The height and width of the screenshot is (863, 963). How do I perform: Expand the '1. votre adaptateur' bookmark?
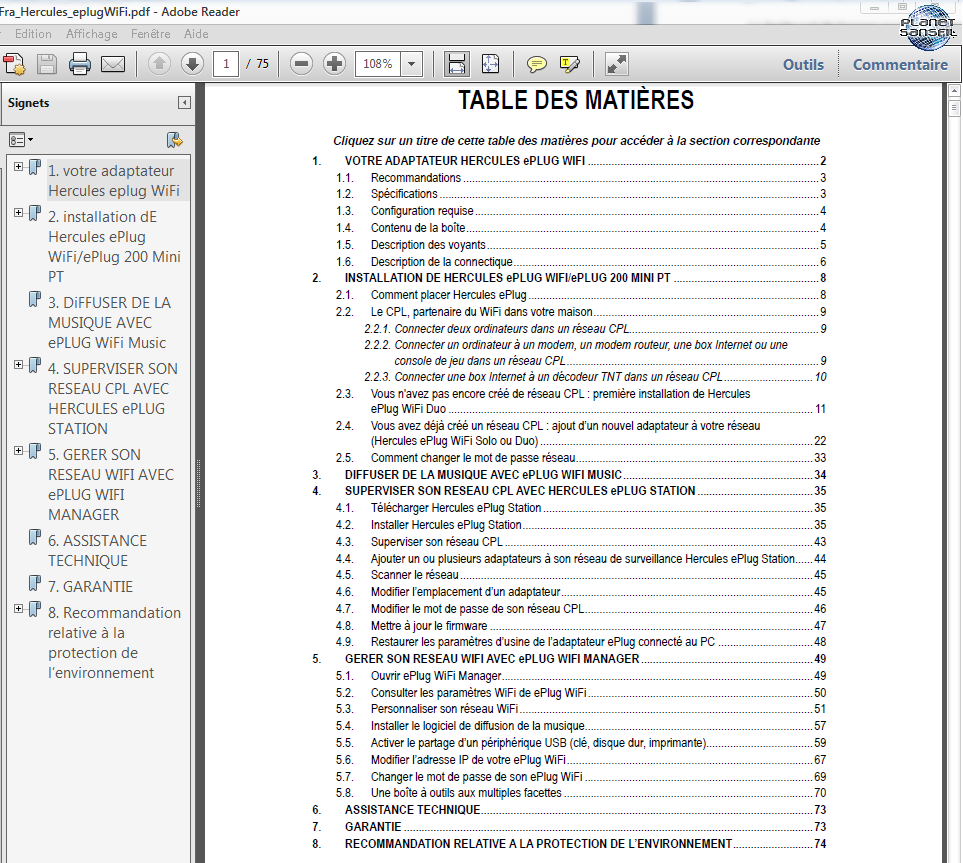[x=19, y=166]
